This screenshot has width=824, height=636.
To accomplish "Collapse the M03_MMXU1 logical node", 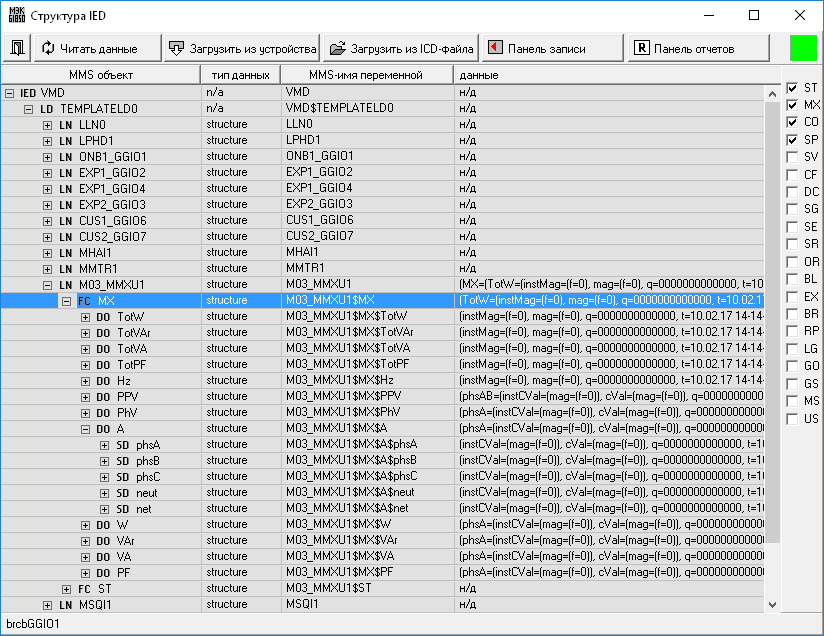I will click(x=47, y=284).
